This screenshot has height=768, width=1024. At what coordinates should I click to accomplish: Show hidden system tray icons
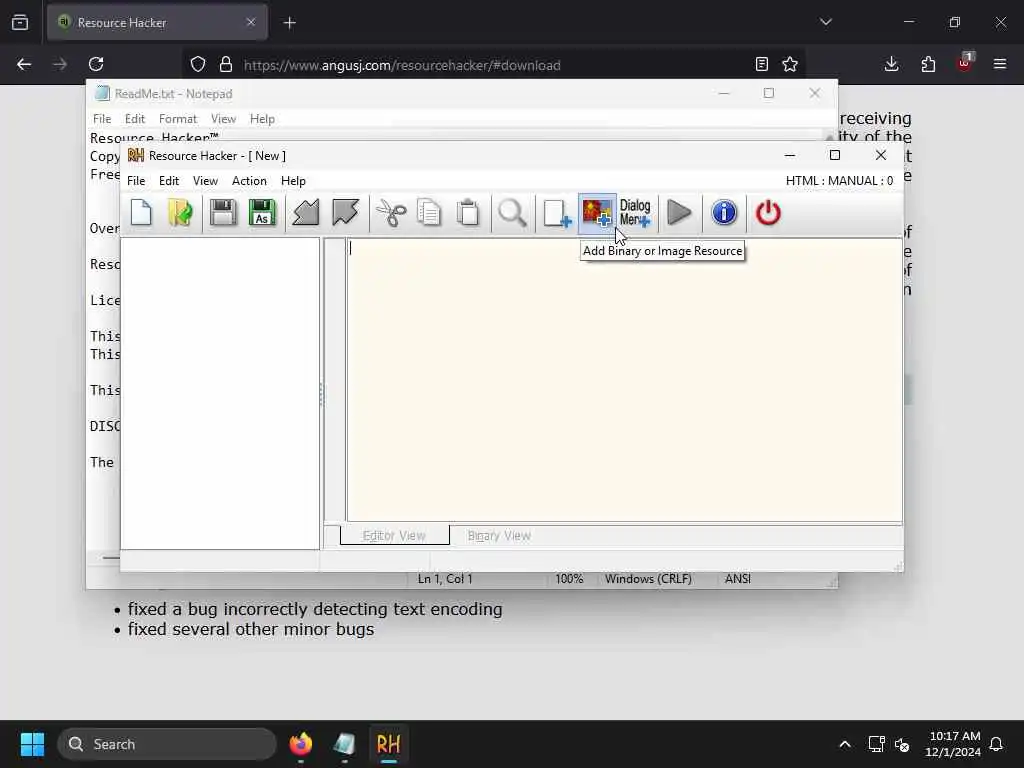844,744
